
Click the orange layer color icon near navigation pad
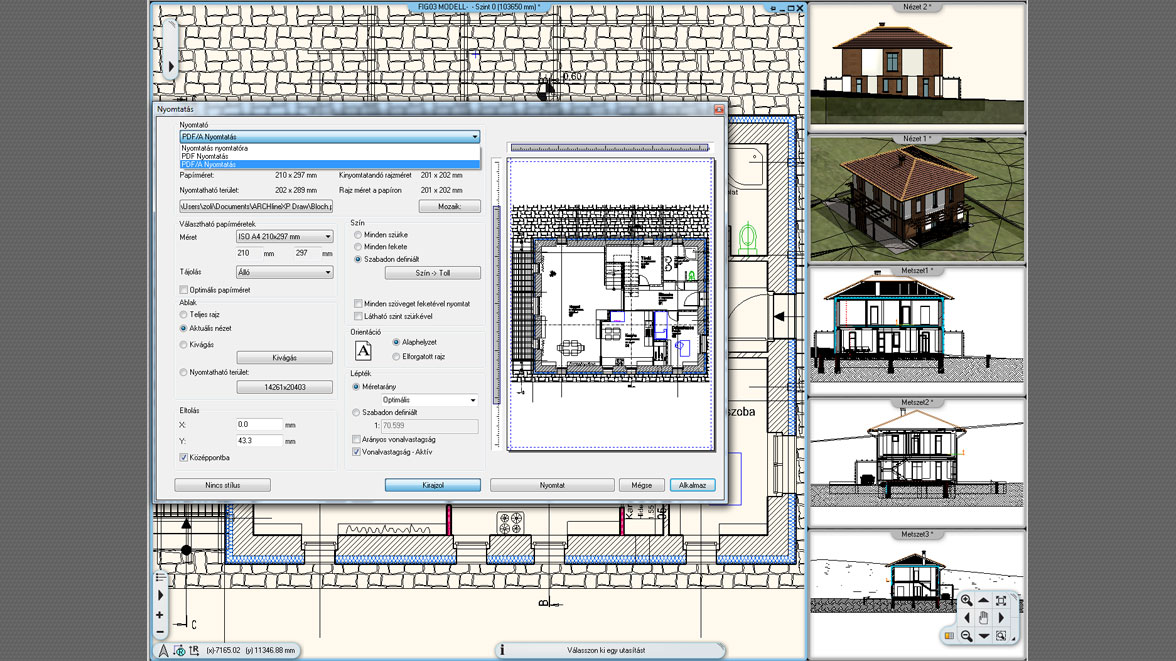(949, 636)
